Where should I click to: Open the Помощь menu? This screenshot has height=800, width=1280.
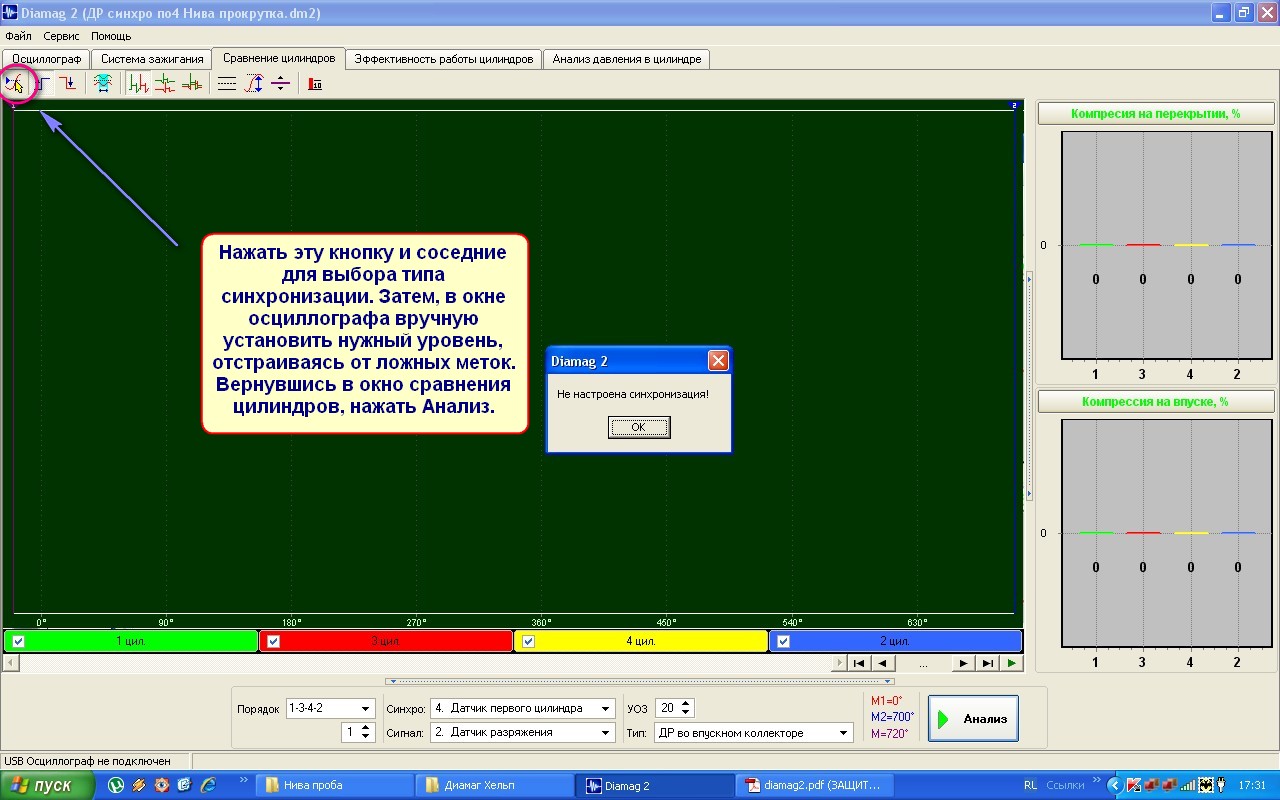(111, 36)
